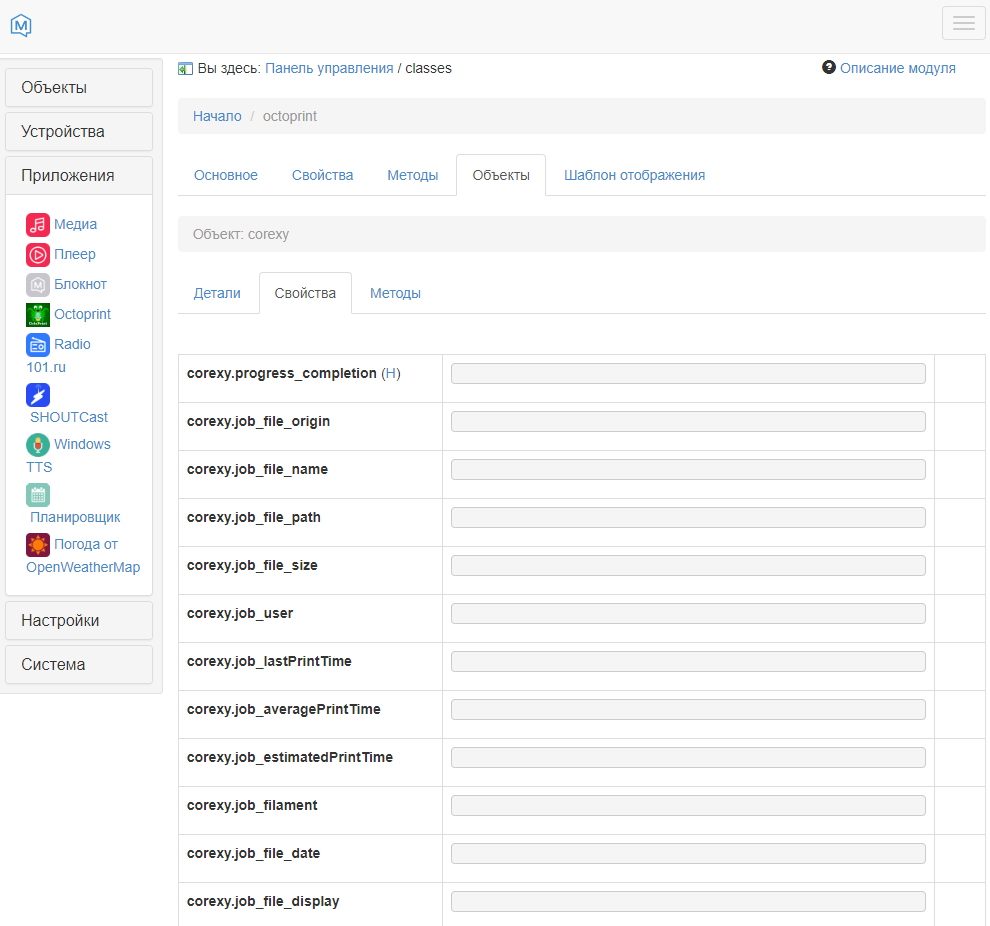Screen dimensions: 990x926
Task: Open the Планировщик calendar icon
Action: [x=38, y=495]
